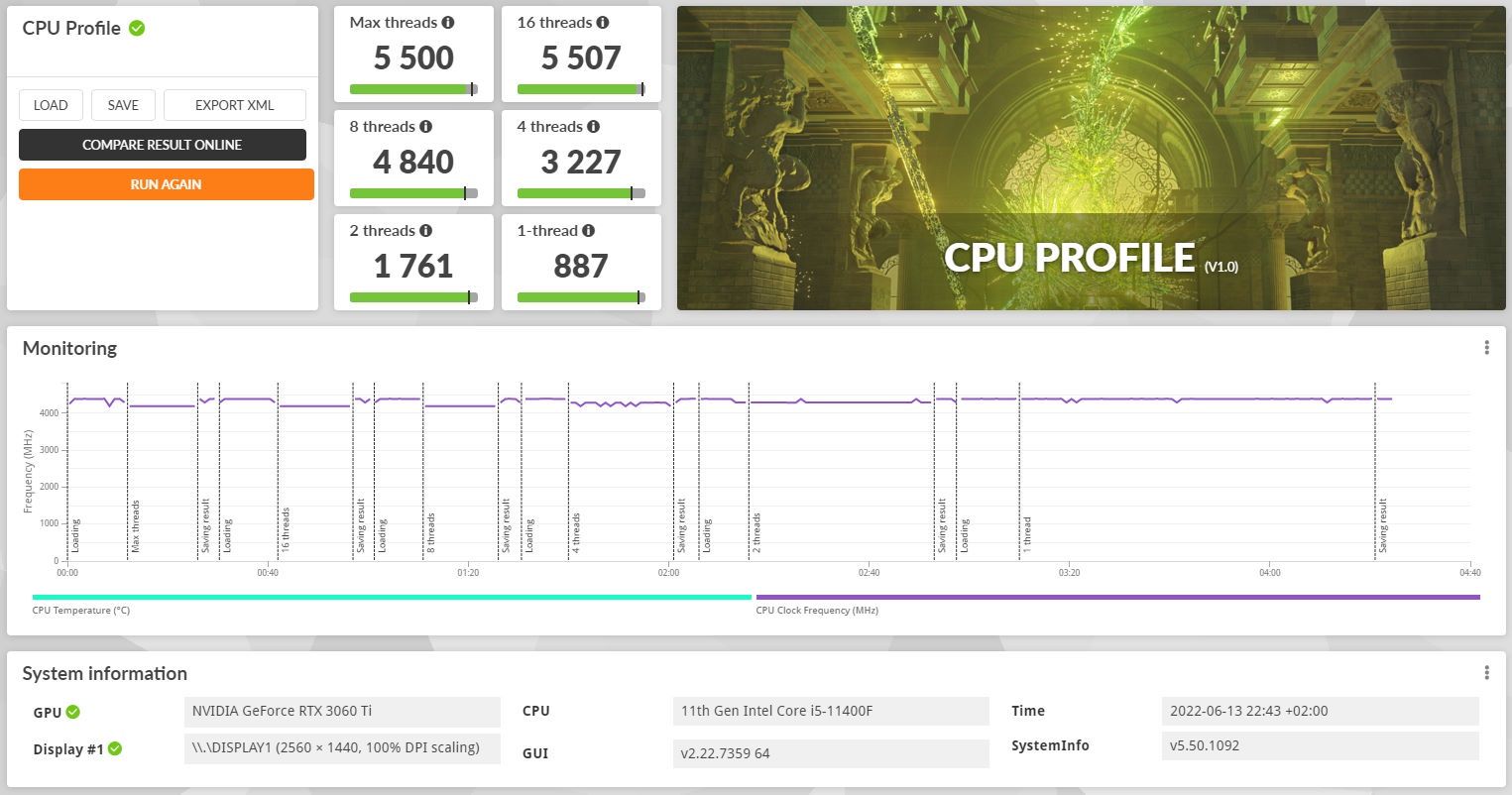The height and width of the screenshot is (795, 1512).
Task: Click the 16 threads score bar
Action: point(581,89)
